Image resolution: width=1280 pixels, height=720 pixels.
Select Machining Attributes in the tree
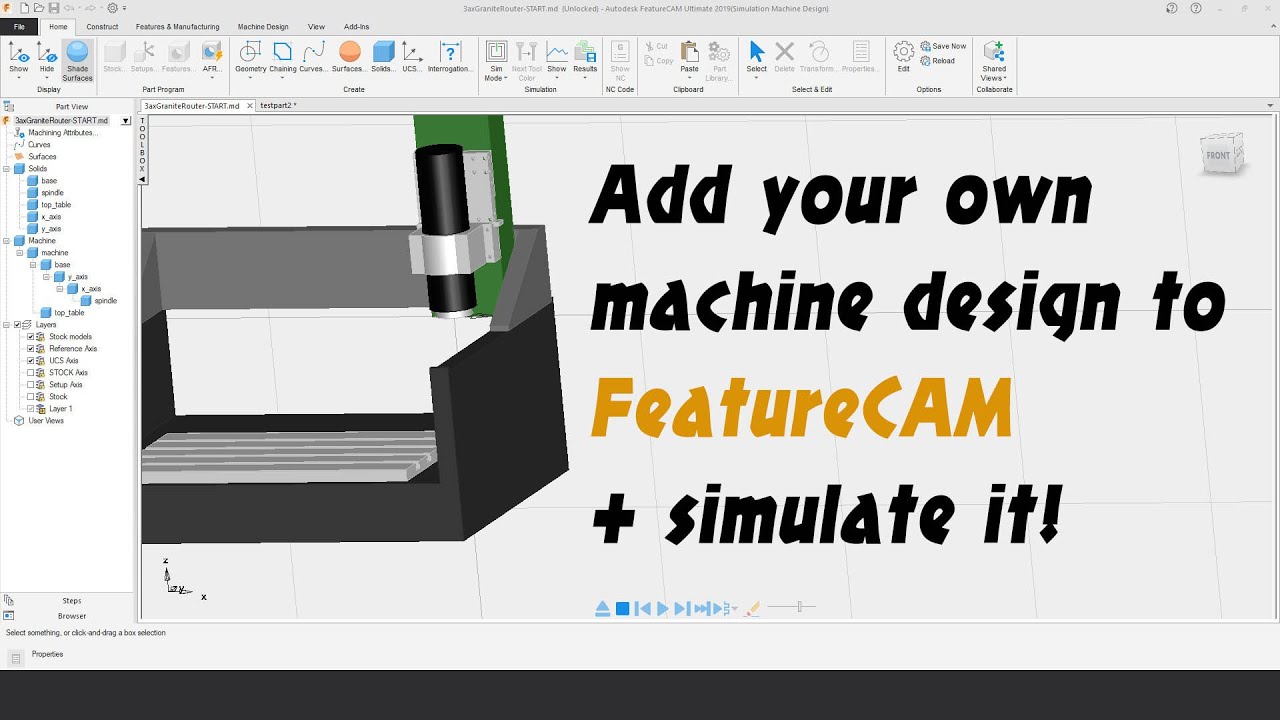(62, 133)
